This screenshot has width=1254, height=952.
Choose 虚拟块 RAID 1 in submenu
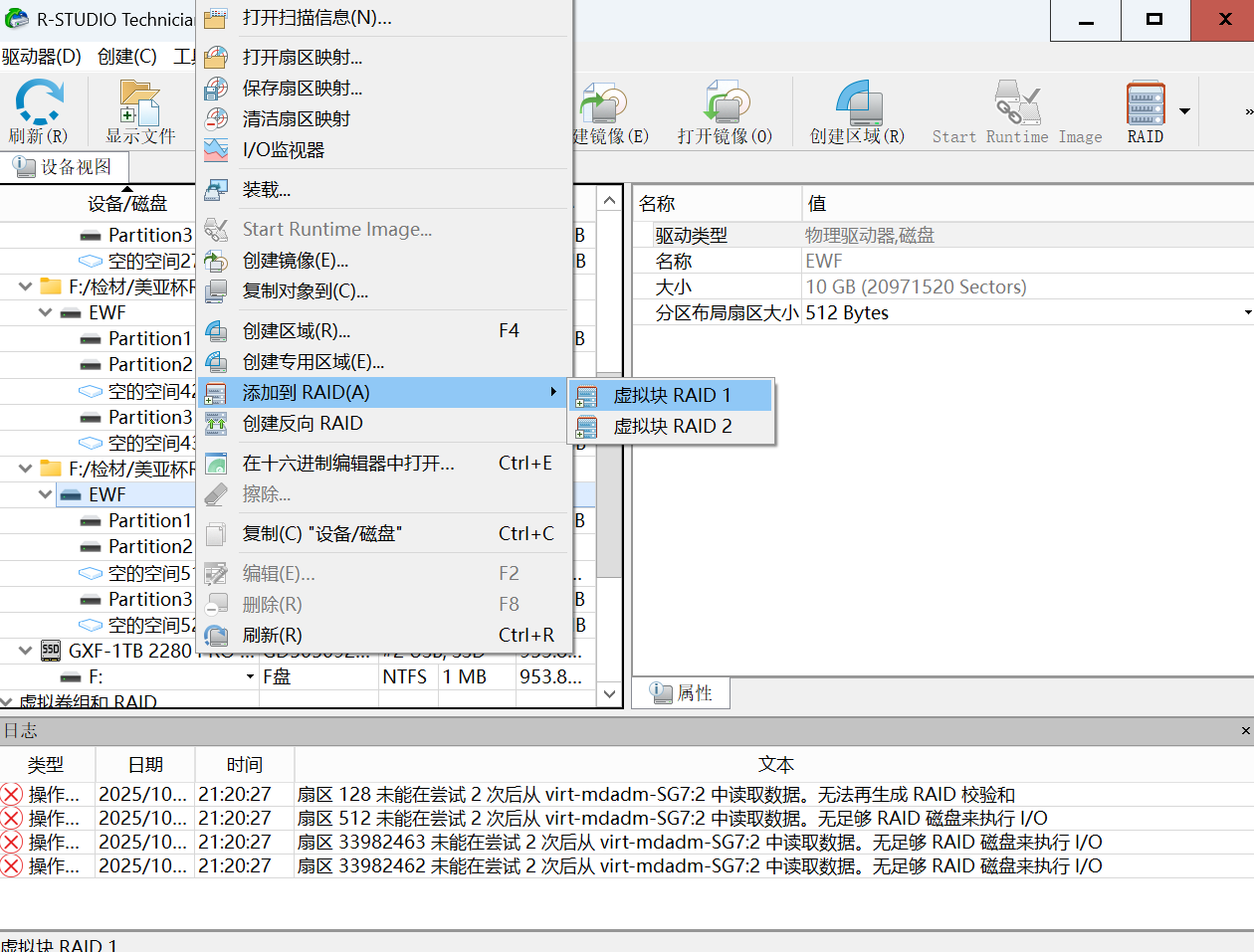click(x=672, y=396)
